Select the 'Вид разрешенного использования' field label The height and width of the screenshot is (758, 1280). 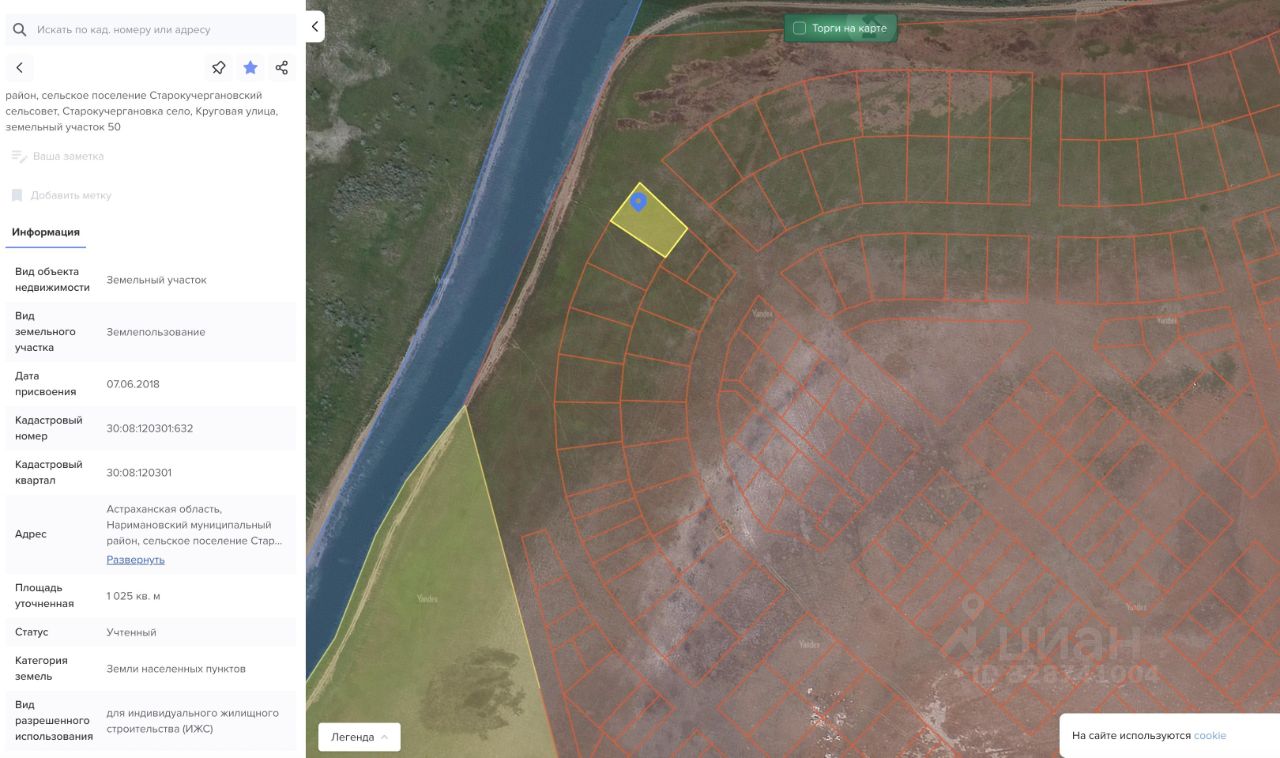coord(54,721)
